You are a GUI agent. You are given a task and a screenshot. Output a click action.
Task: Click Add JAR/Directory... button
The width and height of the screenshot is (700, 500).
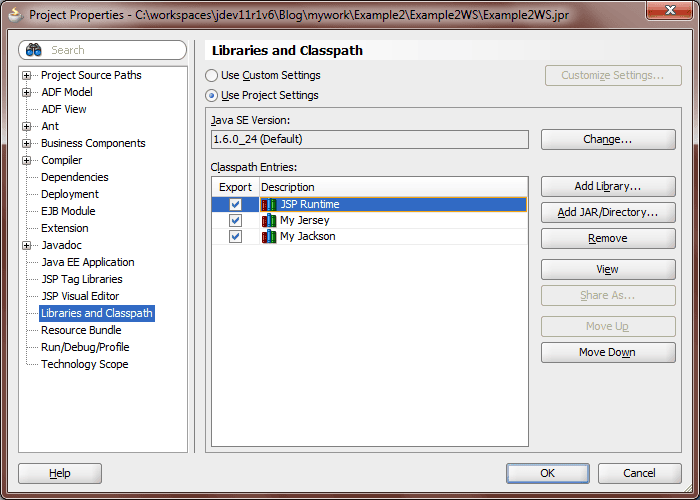pyautogui.click(x=608, y=212)
